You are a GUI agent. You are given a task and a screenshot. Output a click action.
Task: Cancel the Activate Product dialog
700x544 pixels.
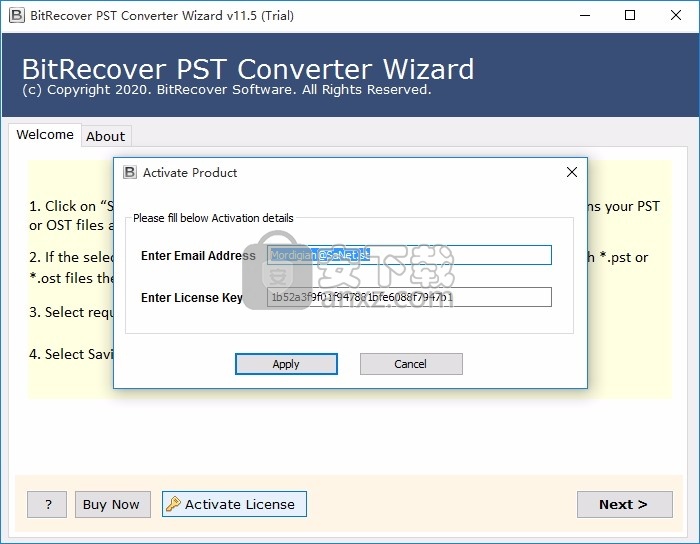(x=411, y=364)
